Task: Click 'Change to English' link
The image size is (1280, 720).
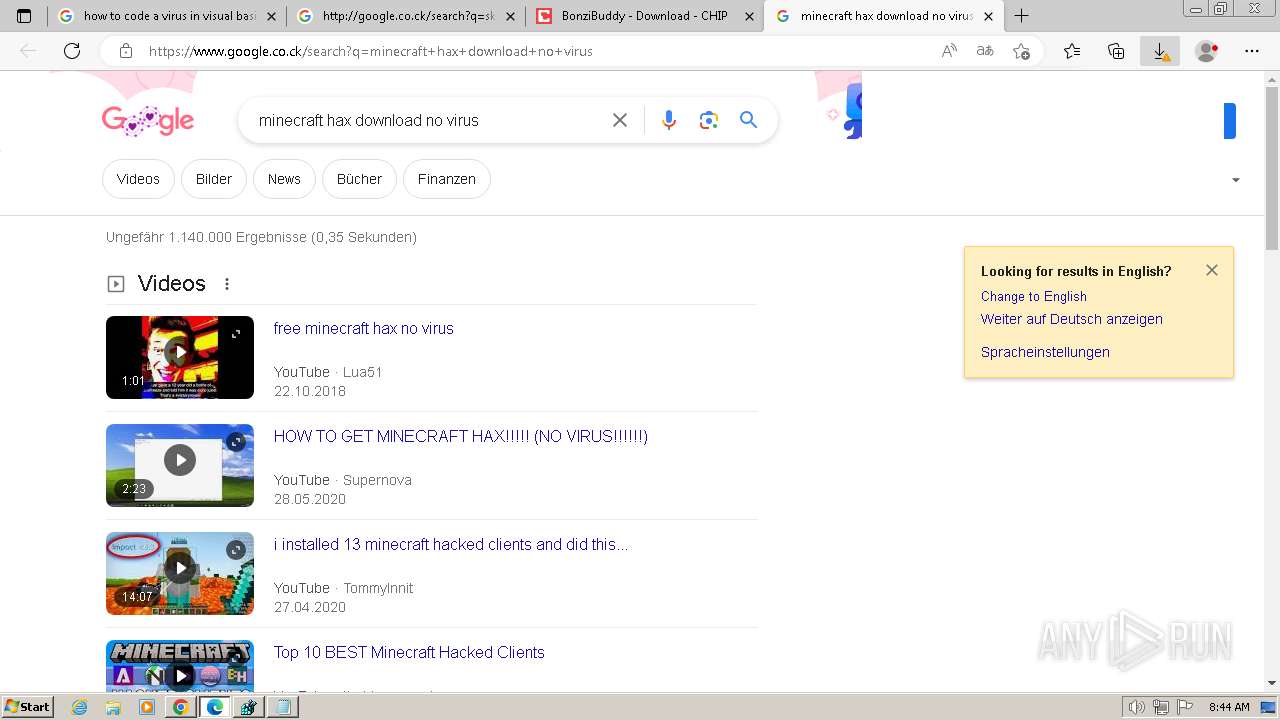Action: pos(1034,296)
